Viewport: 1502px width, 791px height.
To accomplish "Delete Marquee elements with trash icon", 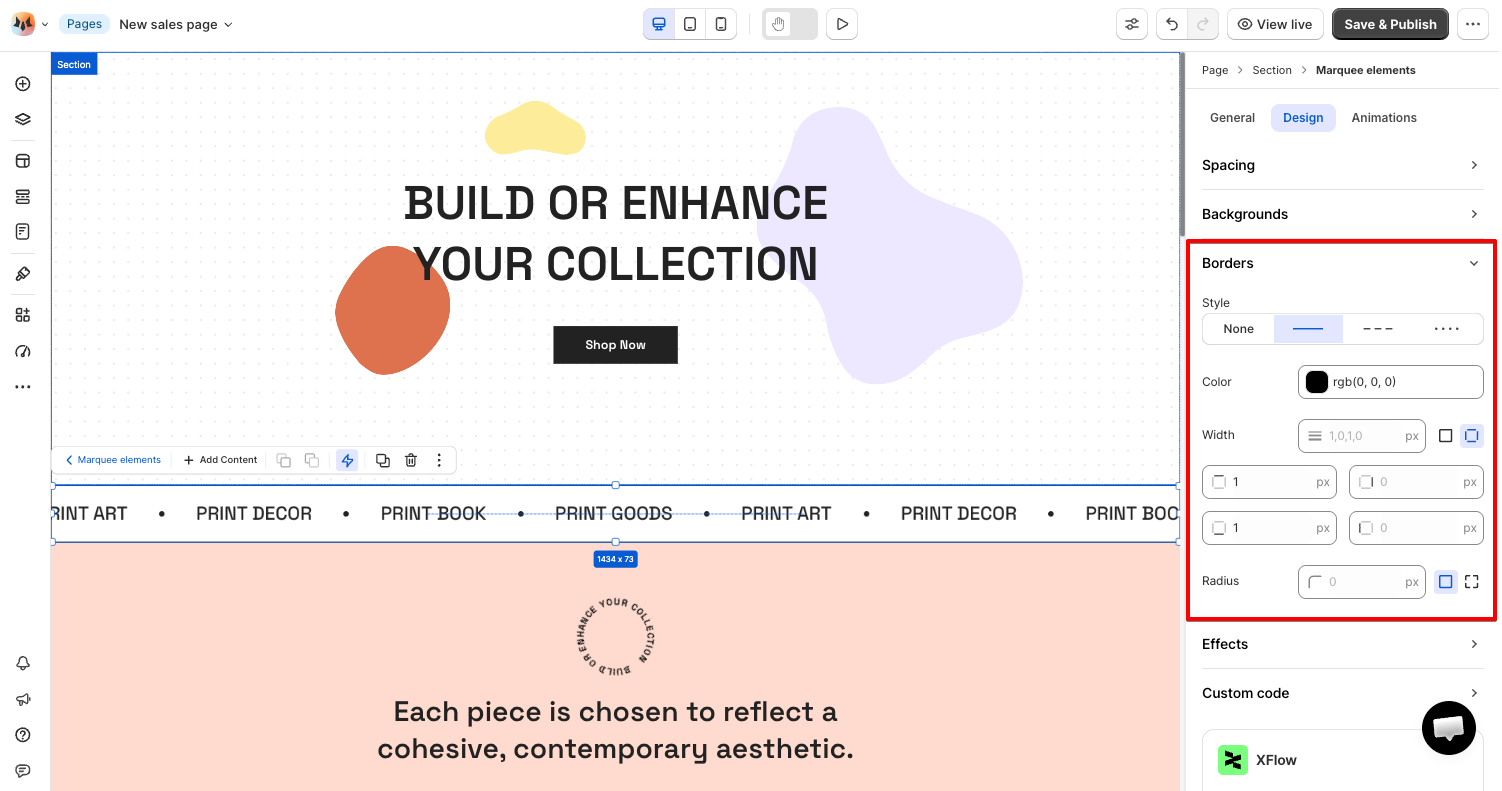I will 411,460.
